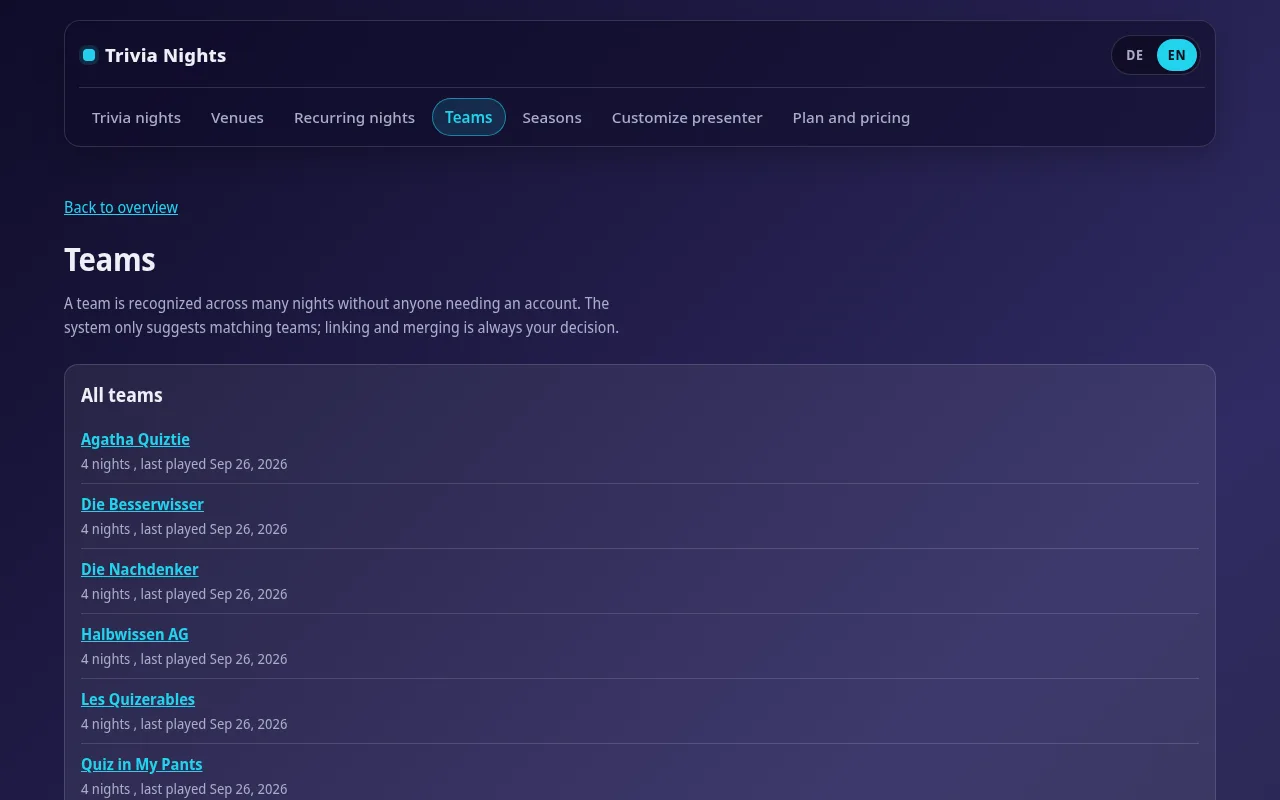
Task: View Plan and pricing
Action: pos(851,117)
